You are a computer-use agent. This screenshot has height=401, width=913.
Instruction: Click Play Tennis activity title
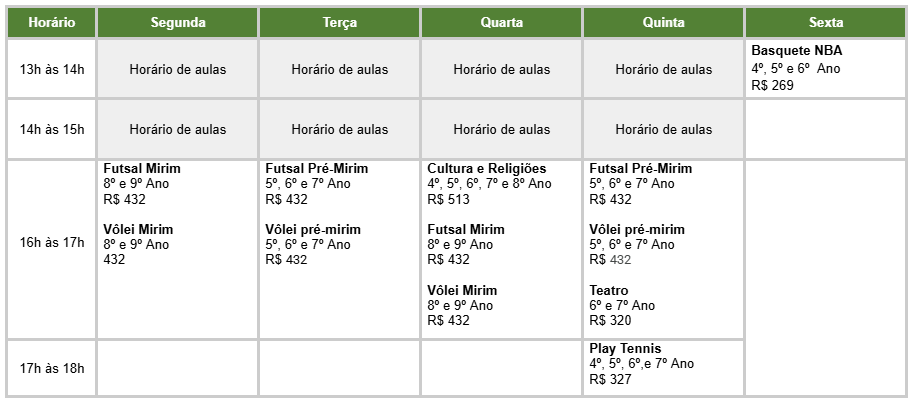(626, 348)
